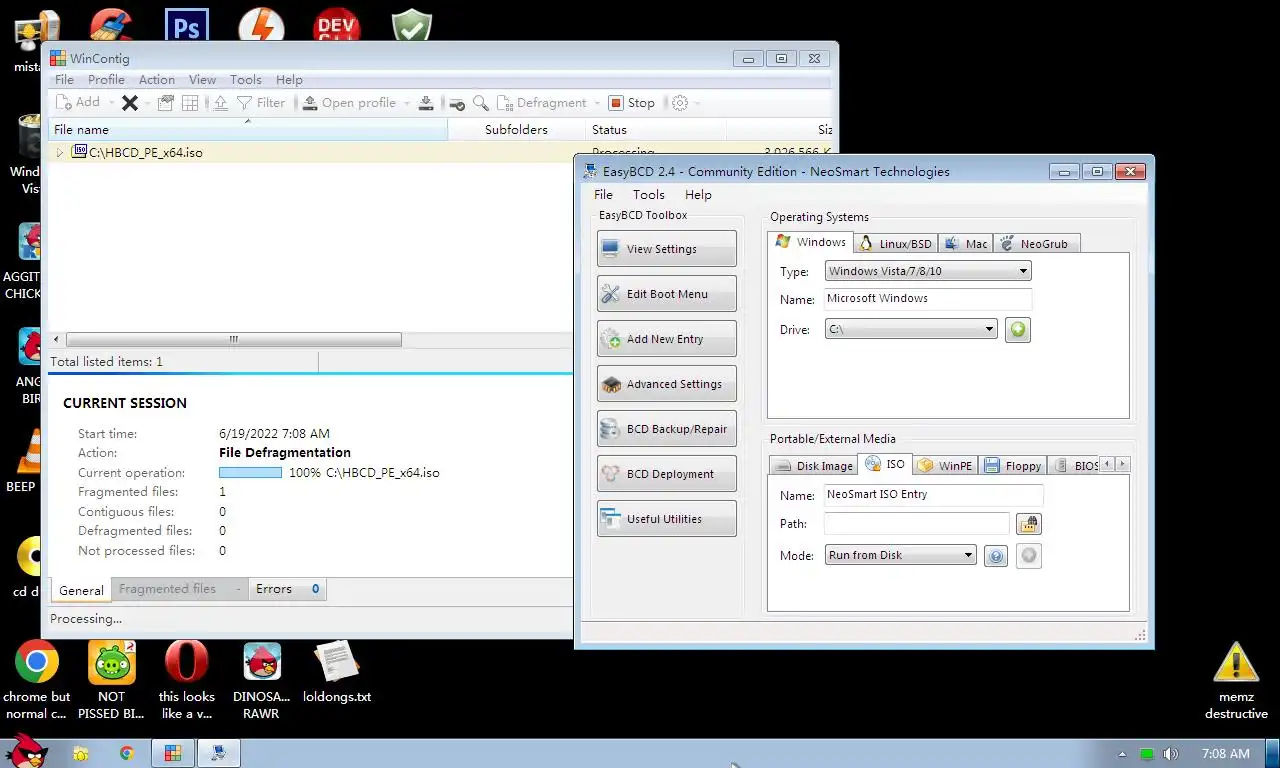Select the NeoGrub tab
The height and width of the screenshot is (768, 1280).
click(1036, 244)
